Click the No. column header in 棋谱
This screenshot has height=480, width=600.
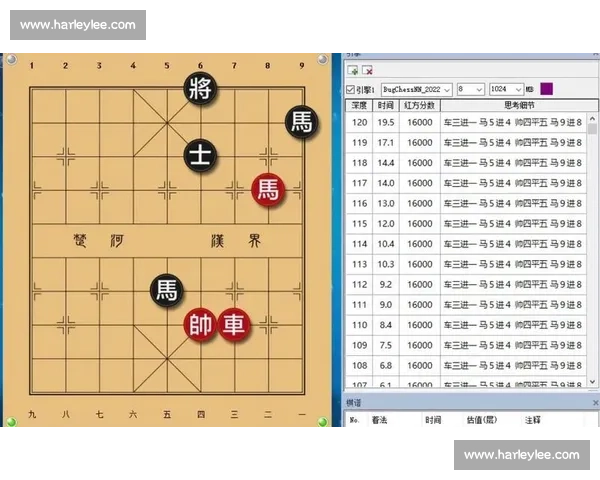pyautogui.click(x=354, y=420)
